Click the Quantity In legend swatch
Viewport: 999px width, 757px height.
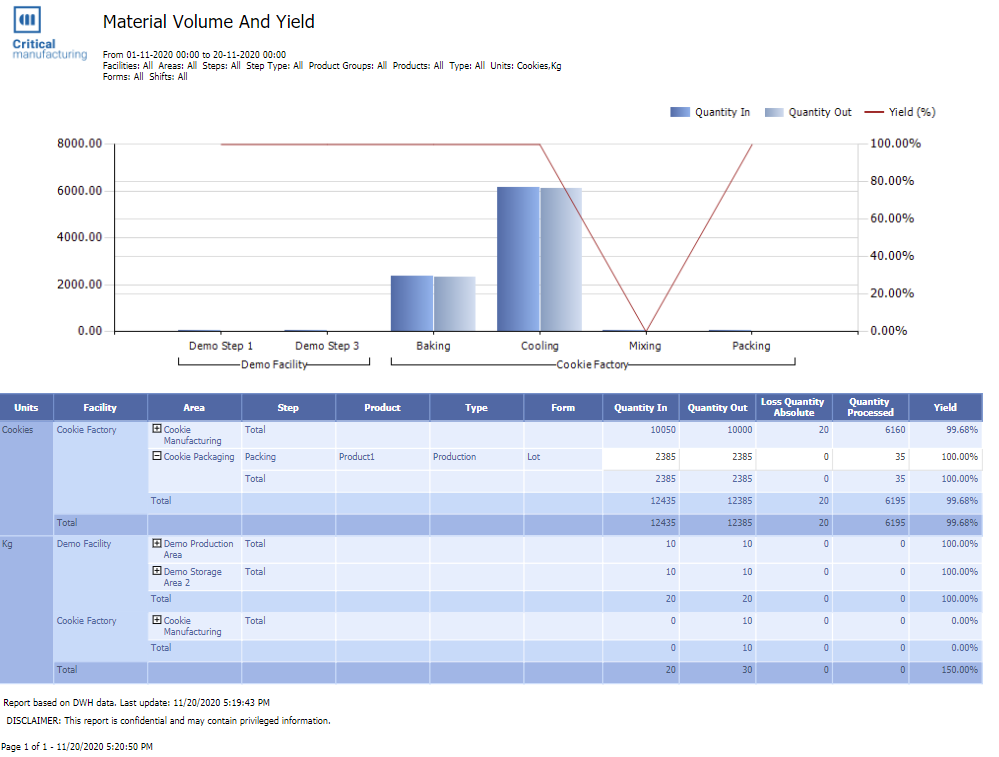pyautogui.click(x=680, y=112)
